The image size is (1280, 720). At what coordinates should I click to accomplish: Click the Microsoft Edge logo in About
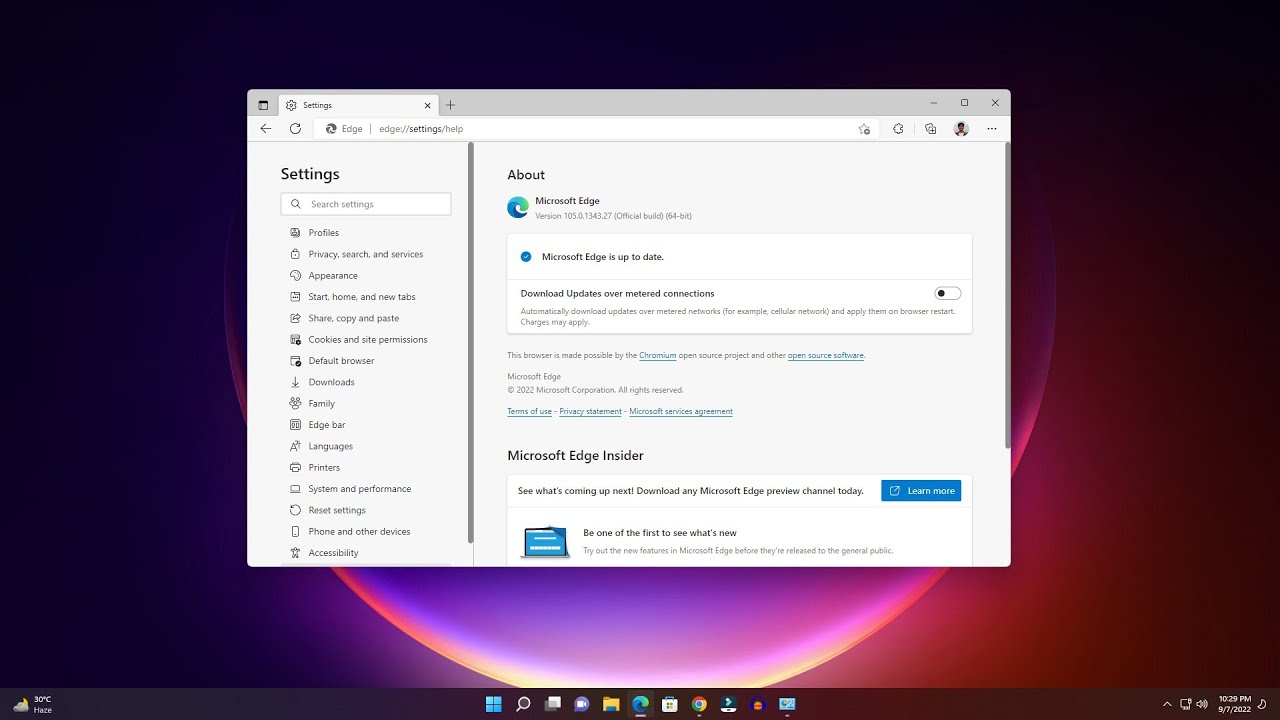pyautogui.click(x=518, y=207)
